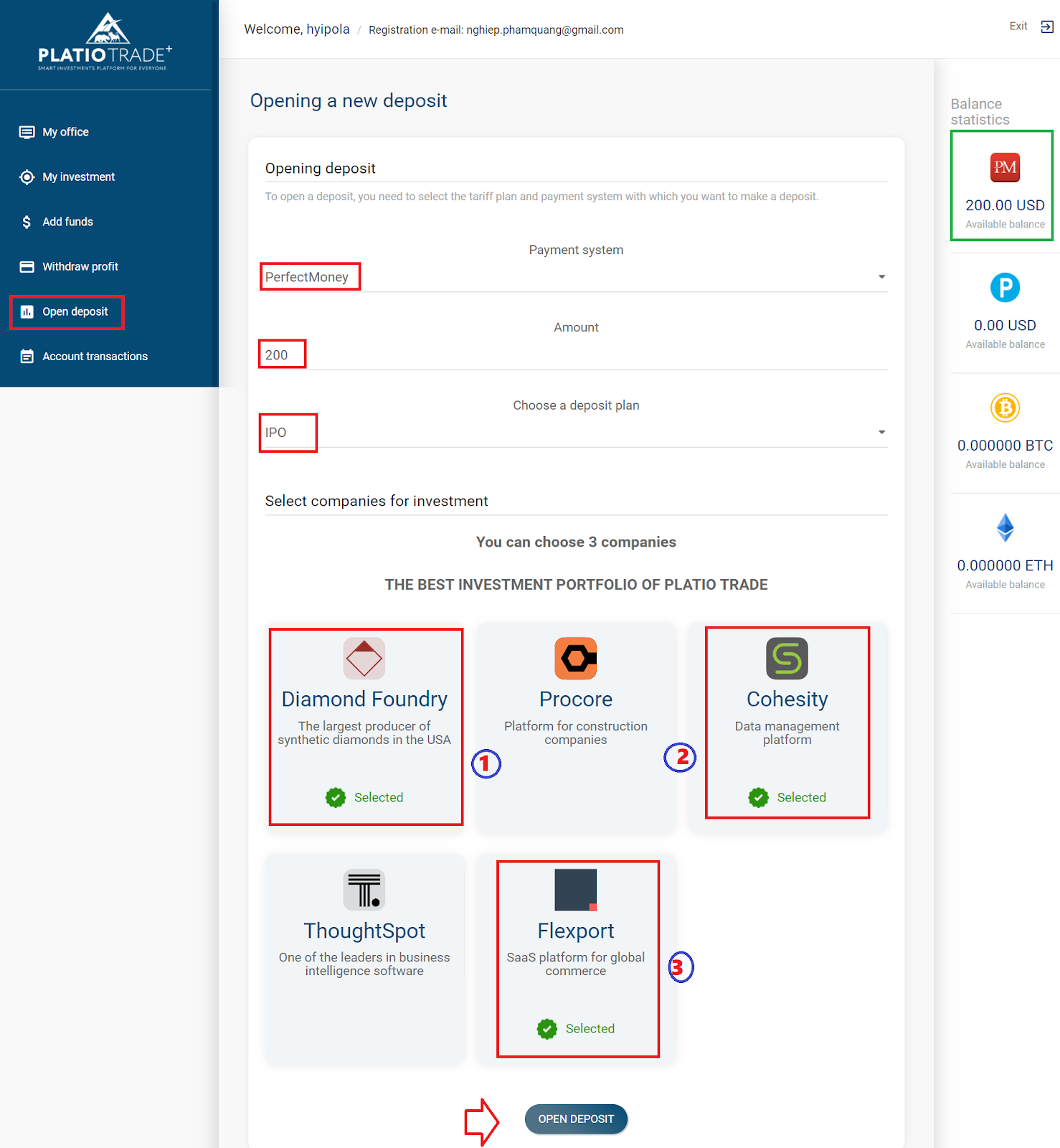Open the IPO deposit plan selector
This screenshot has height=1148, width=1060.
576,432
